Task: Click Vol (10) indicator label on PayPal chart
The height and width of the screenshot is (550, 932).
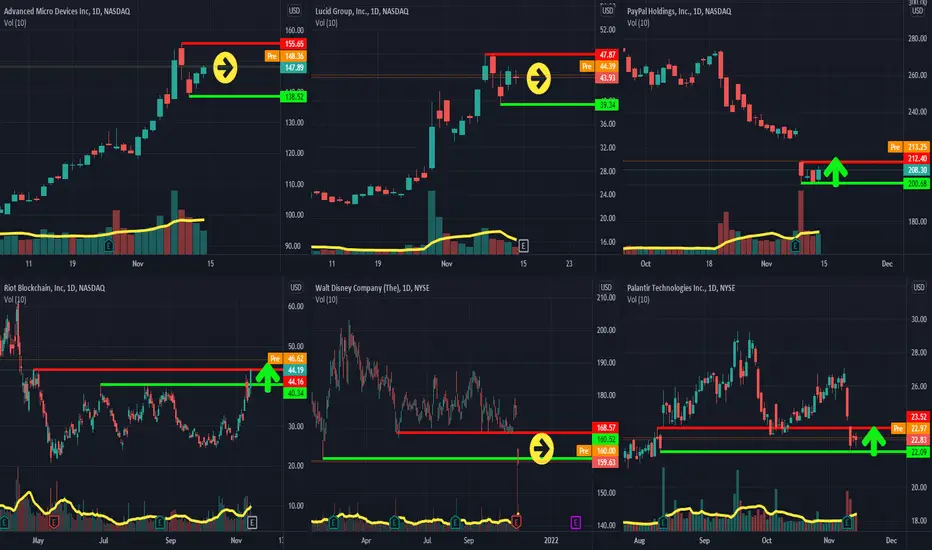Action: [638, 23]
